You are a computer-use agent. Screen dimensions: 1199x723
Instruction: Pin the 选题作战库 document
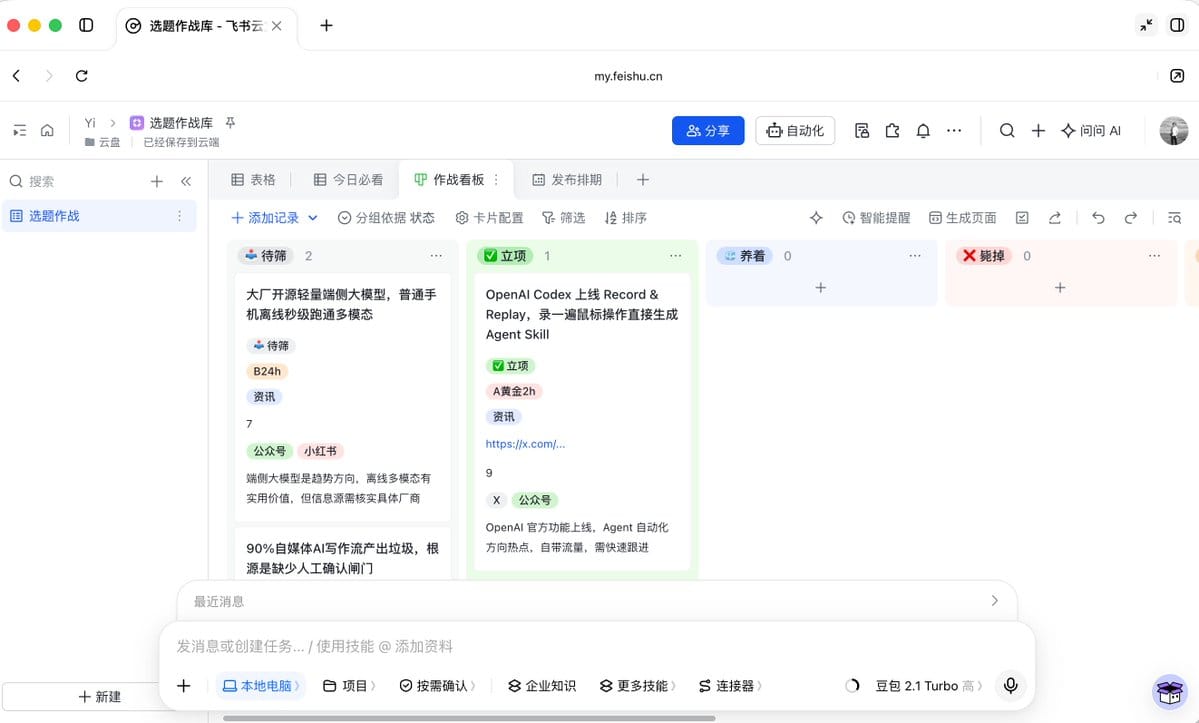230,122
